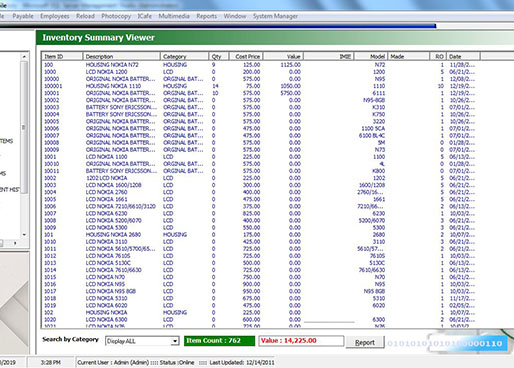514x368 pixels.
Task: Sort by the Qty column header
Action: [x=219, y=56]
